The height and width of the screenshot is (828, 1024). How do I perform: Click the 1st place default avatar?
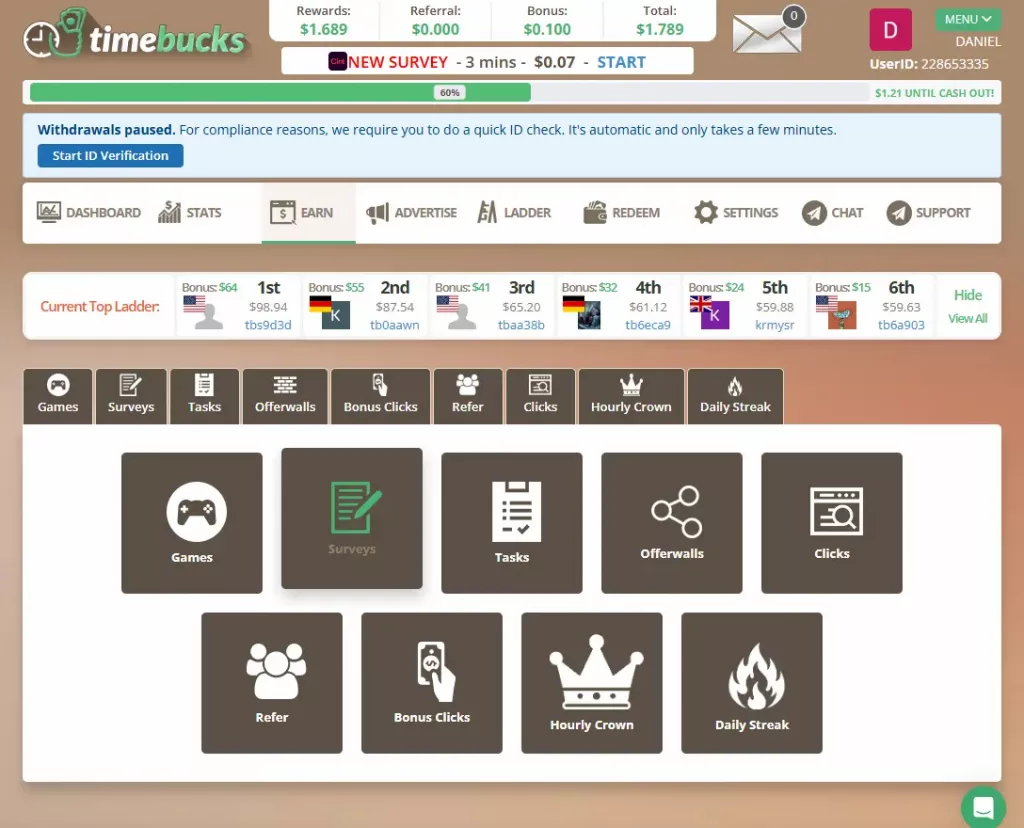click(x=209, y=316)
